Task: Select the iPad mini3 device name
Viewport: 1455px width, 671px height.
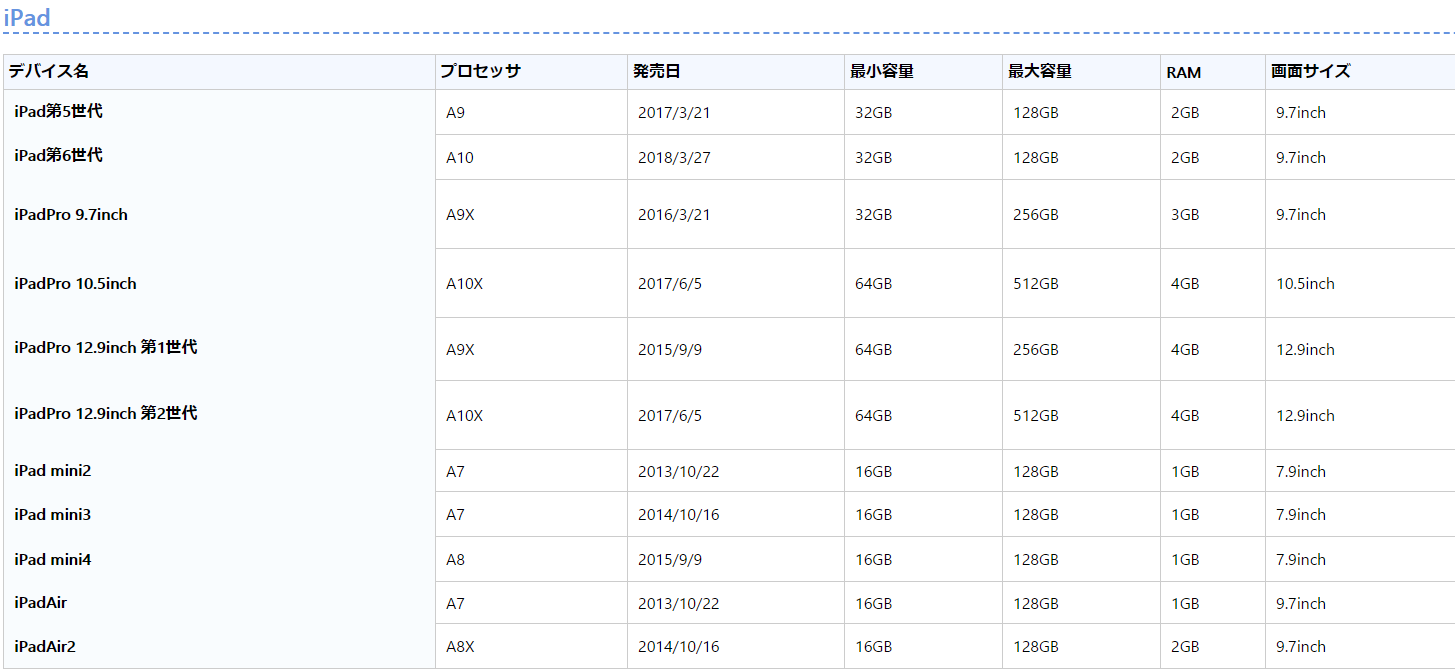Action: pos(53,514)
